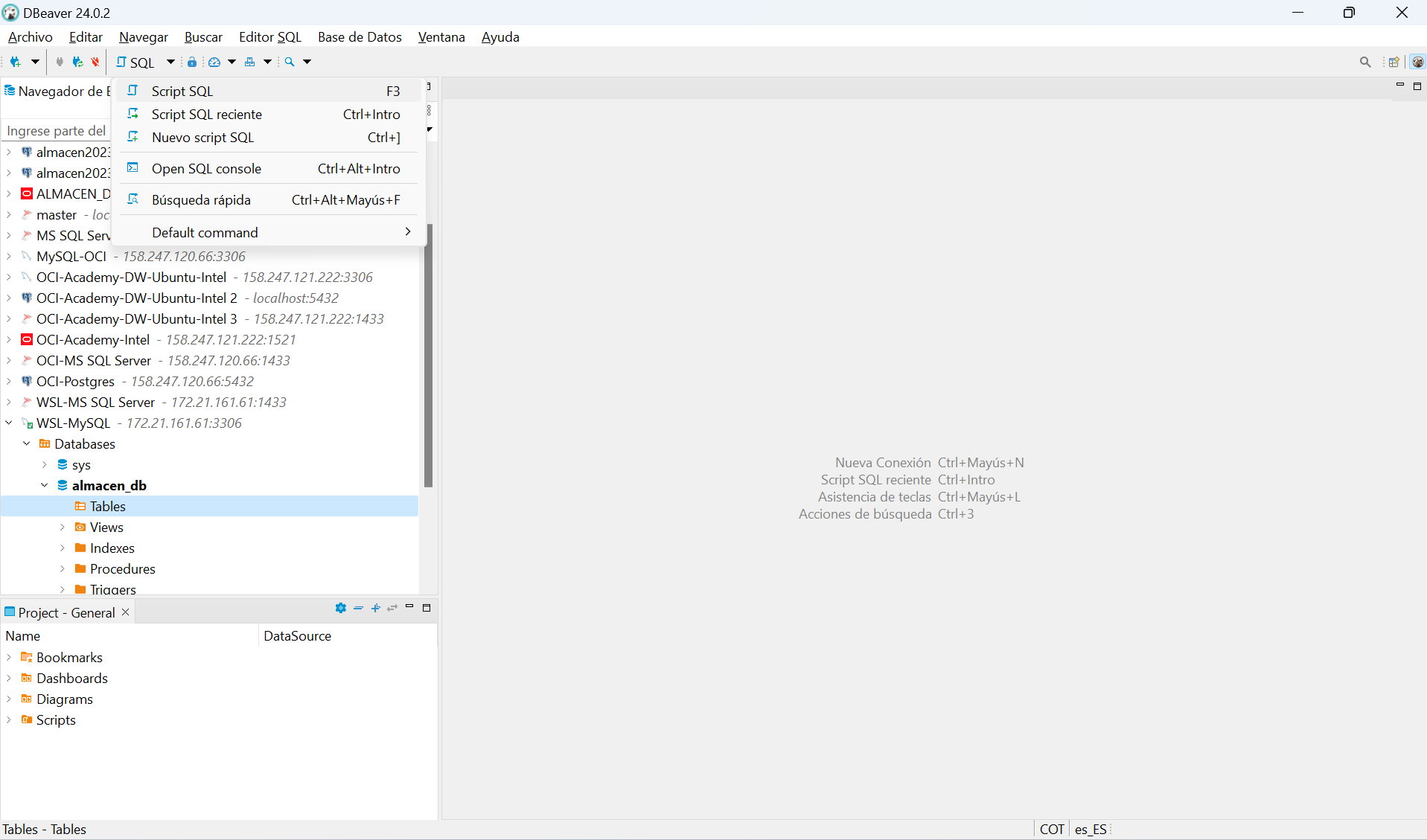Close the Project - General tab

pyautogui.click(x=126, y=612)
